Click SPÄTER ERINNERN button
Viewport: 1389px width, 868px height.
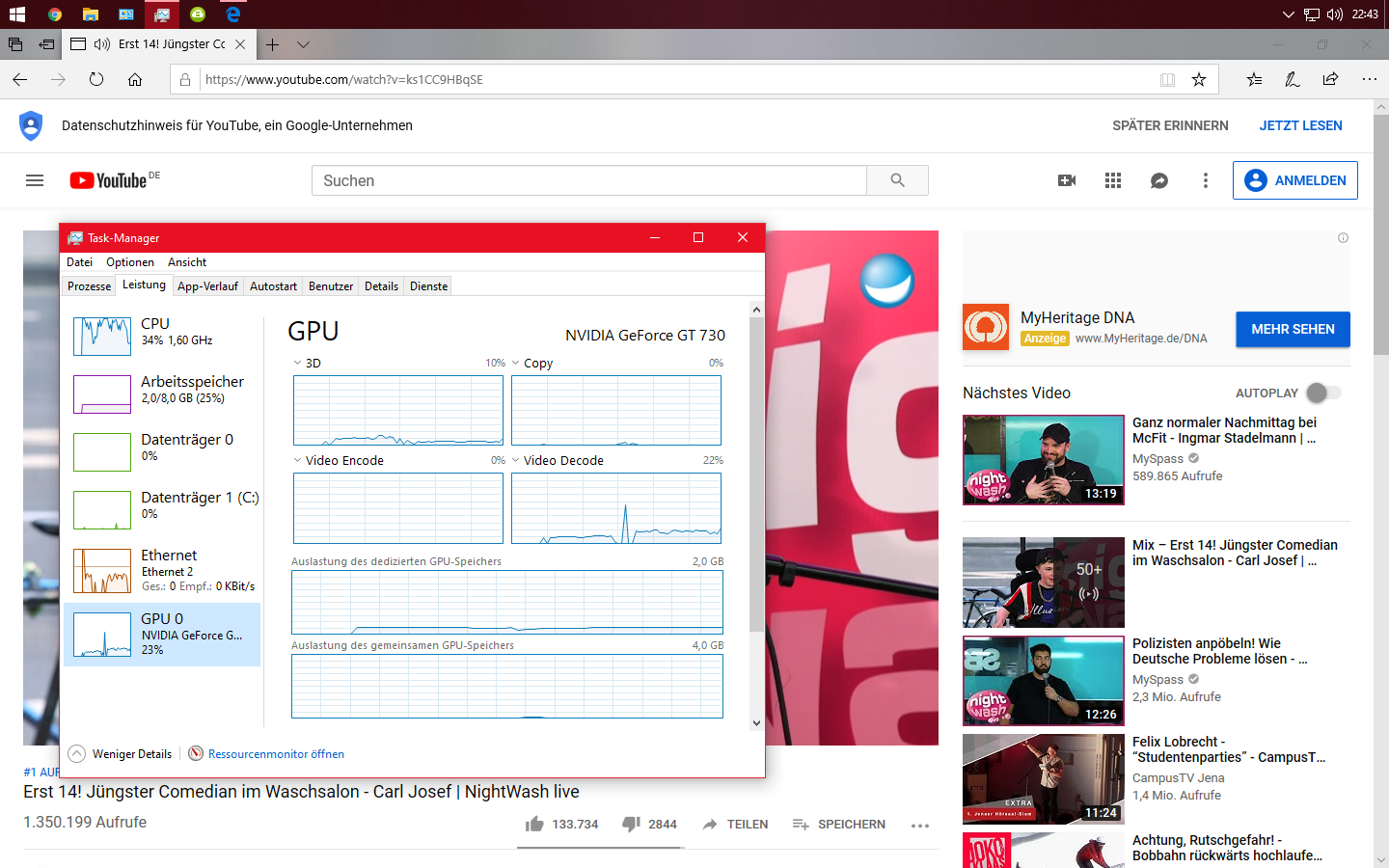(1170, 125)
